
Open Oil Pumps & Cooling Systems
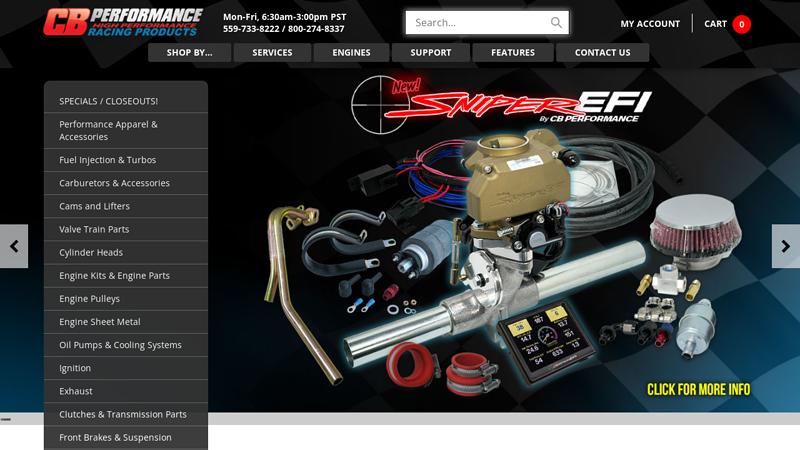(x=126, y=345)
